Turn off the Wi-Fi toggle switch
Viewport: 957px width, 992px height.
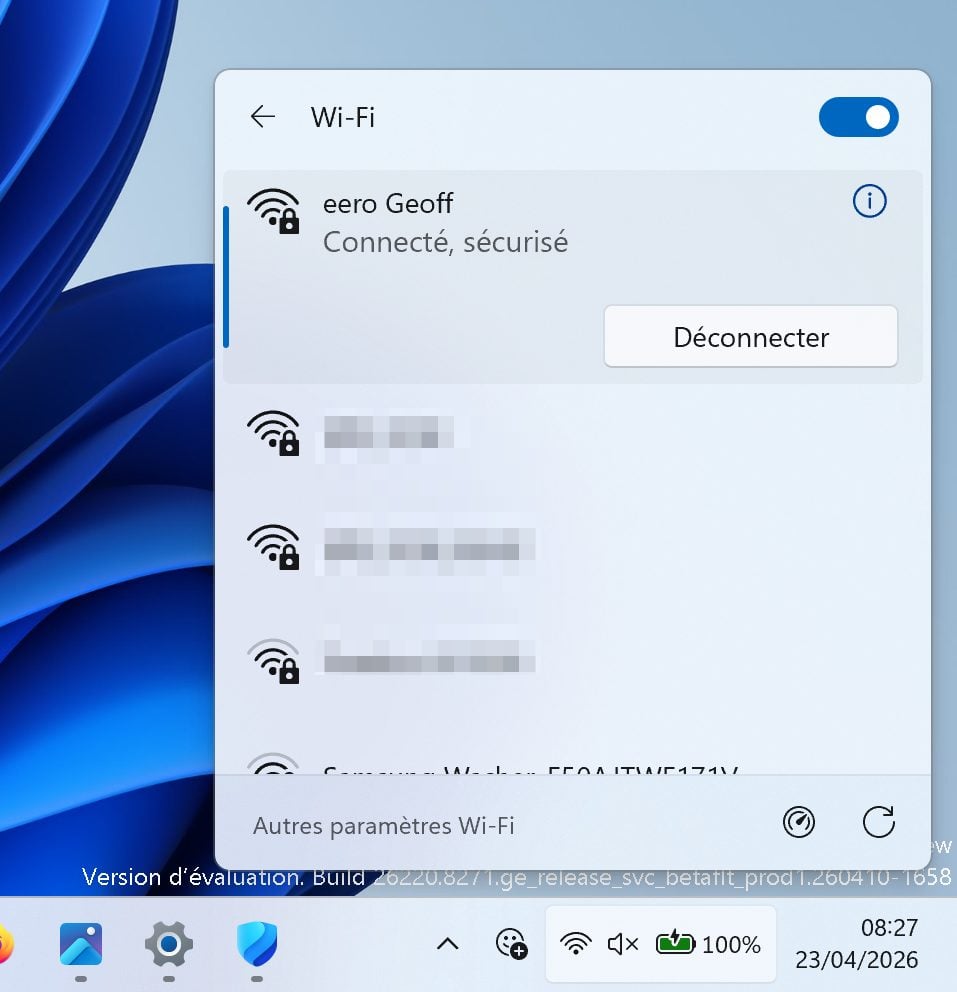(858, 117)
